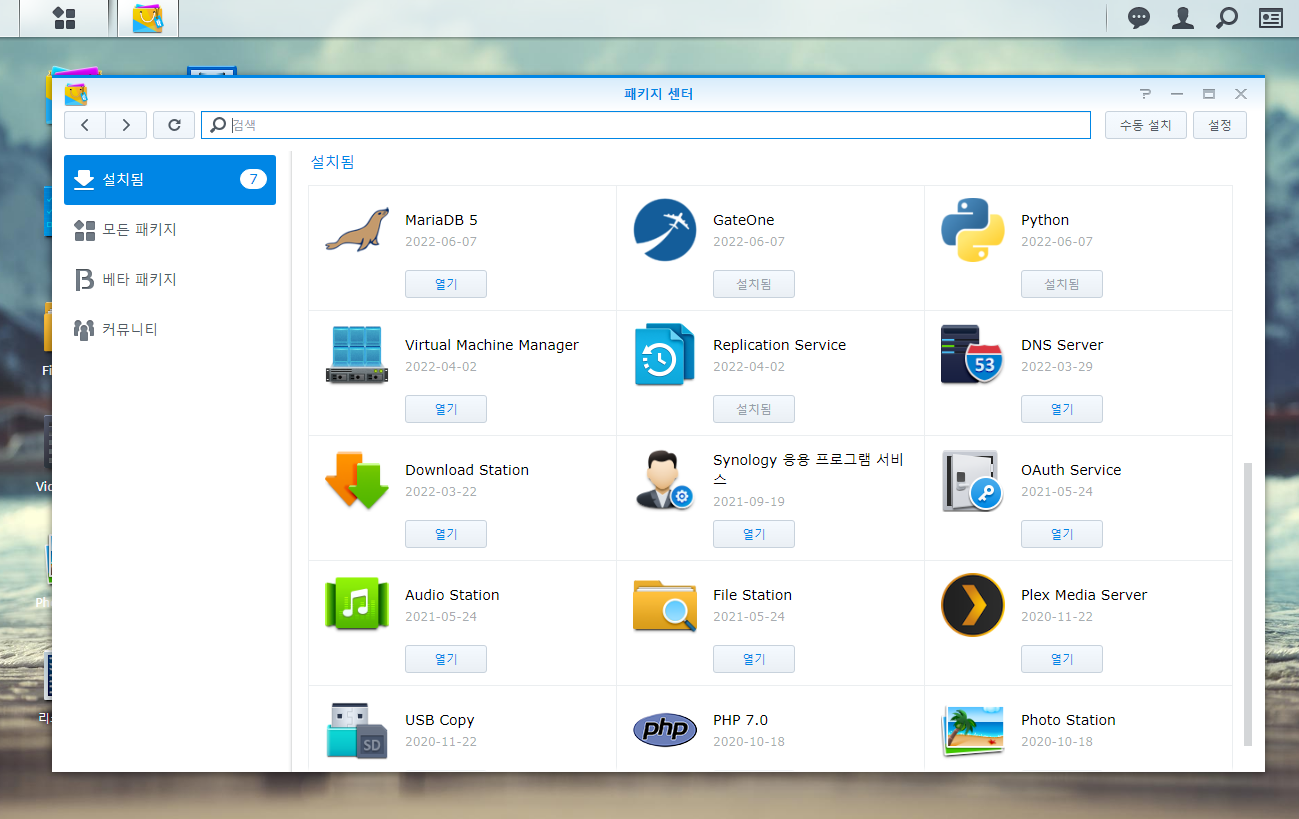Image resolution: width=1299 pixels, height=819 pixels.
Task: Click the Plex Media Server title
Action: 1084,595
